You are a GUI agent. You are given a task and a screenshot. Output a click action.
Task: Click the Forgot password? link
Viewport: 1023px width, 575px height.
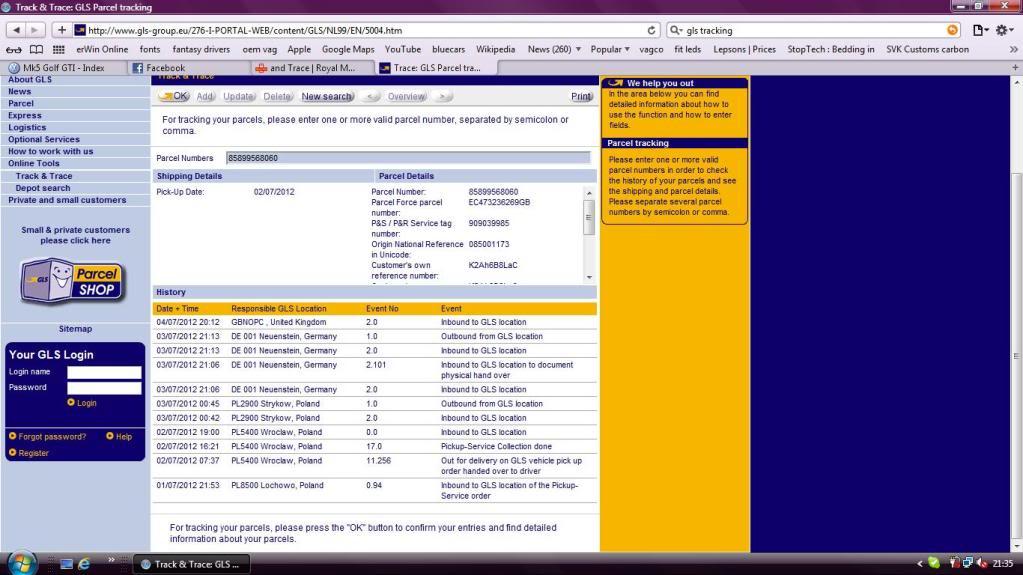(x=48, y=437)
